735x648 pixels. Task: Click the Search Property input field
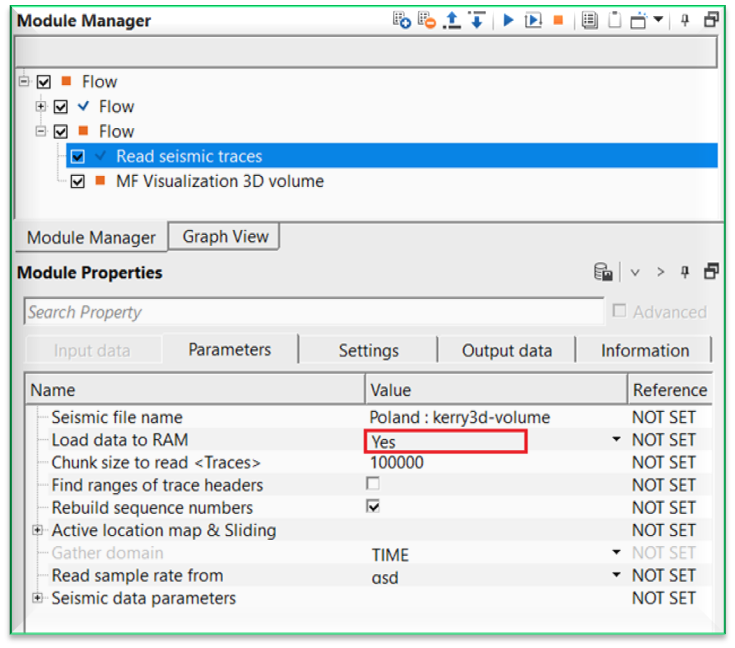pyautogui.click(x=313, y=312)
